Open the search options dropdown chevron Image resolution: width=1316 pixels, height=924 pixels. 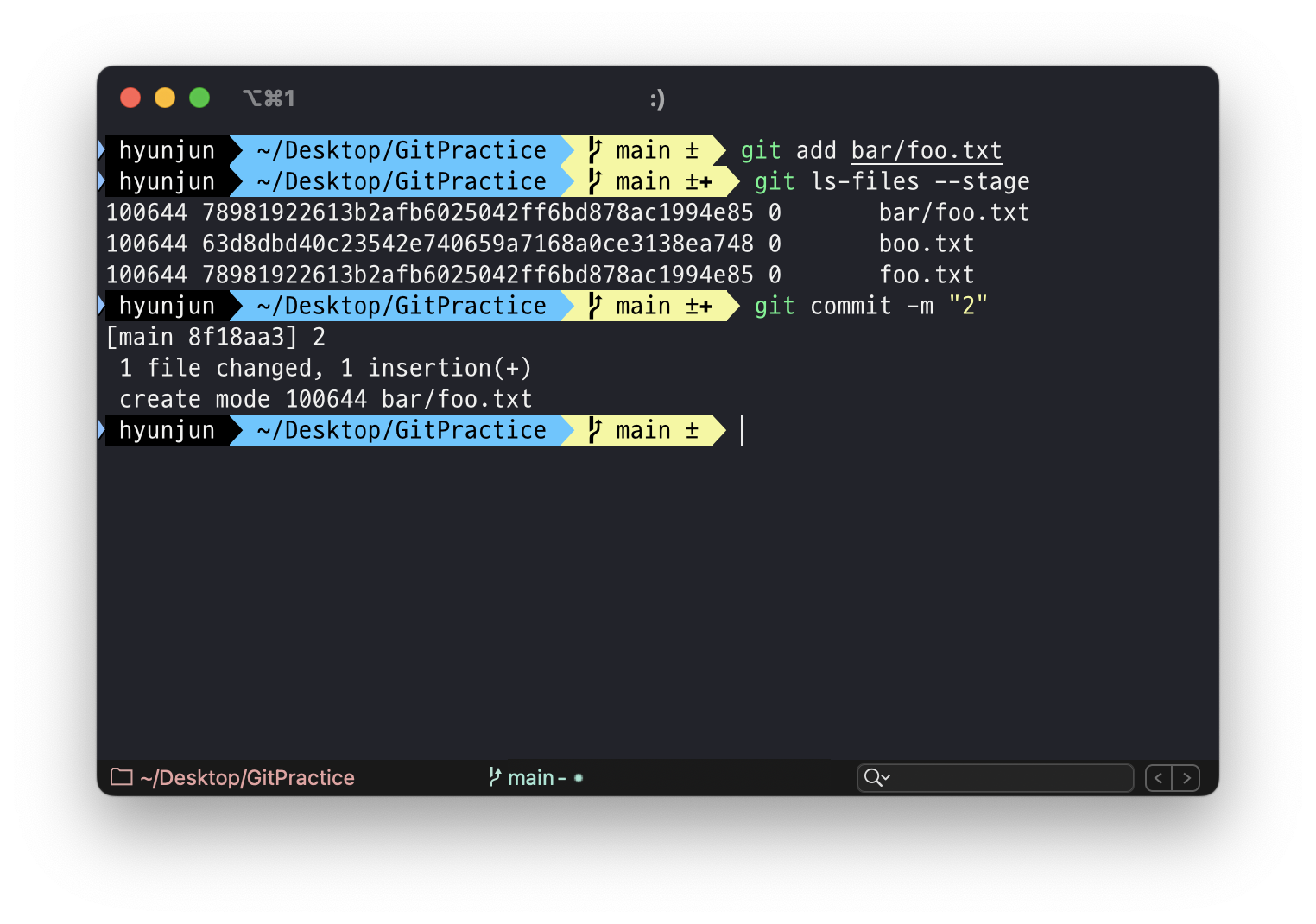tap(885, 778)
